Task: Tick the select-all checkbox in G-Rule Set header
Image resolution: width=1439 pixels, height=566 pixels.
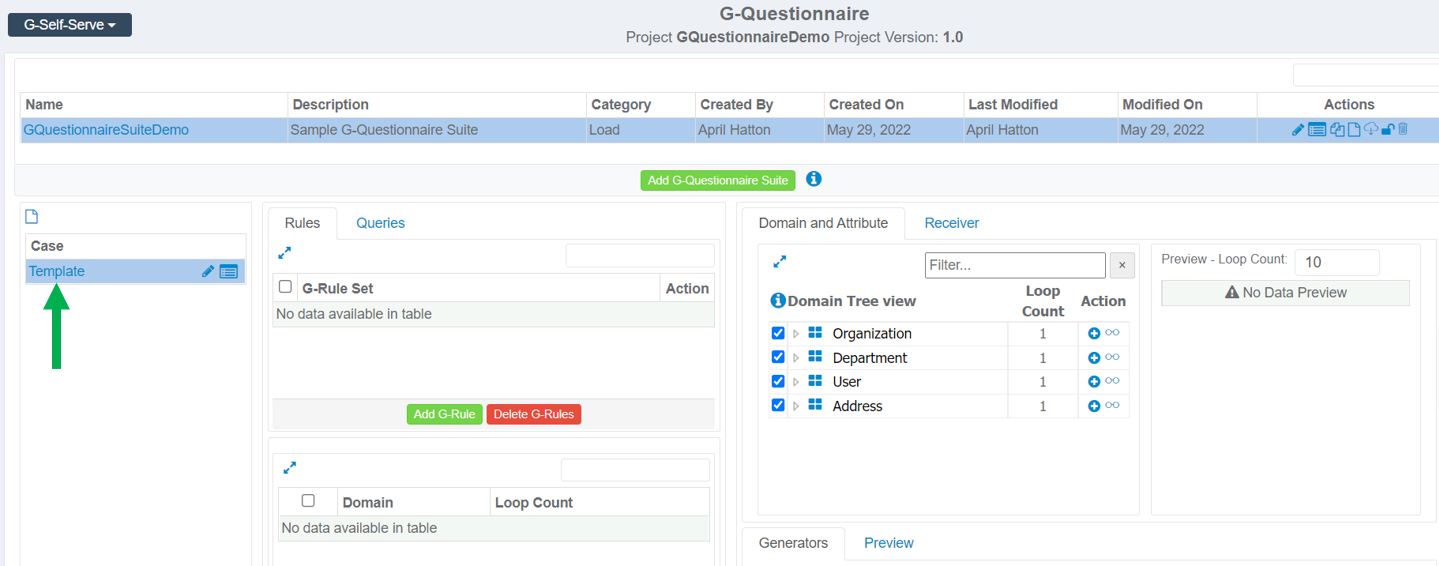Action: (x=285, y=287)
